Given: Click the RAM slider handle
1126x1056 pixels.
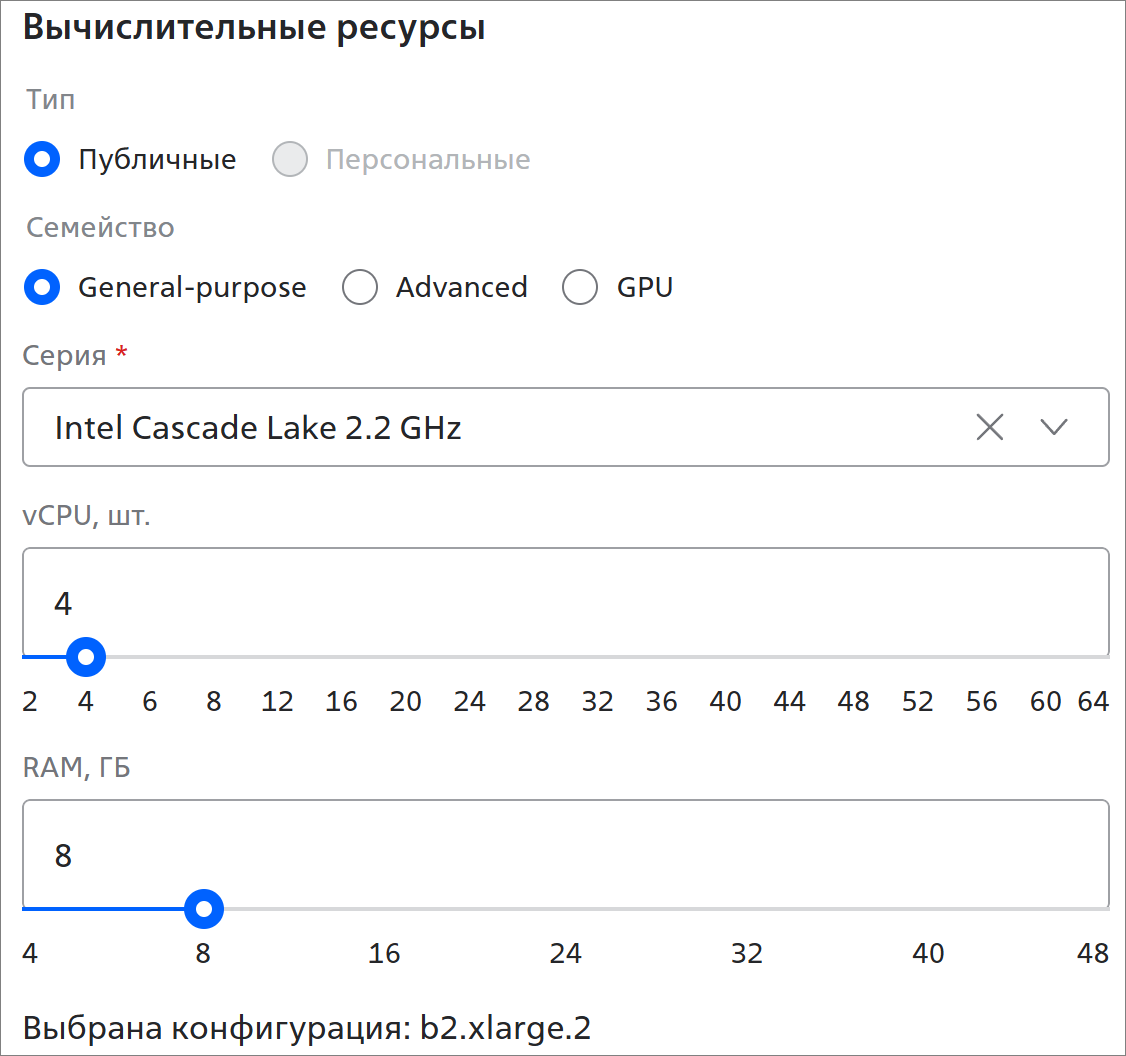Looking at the screenshot, I should 204,909.
